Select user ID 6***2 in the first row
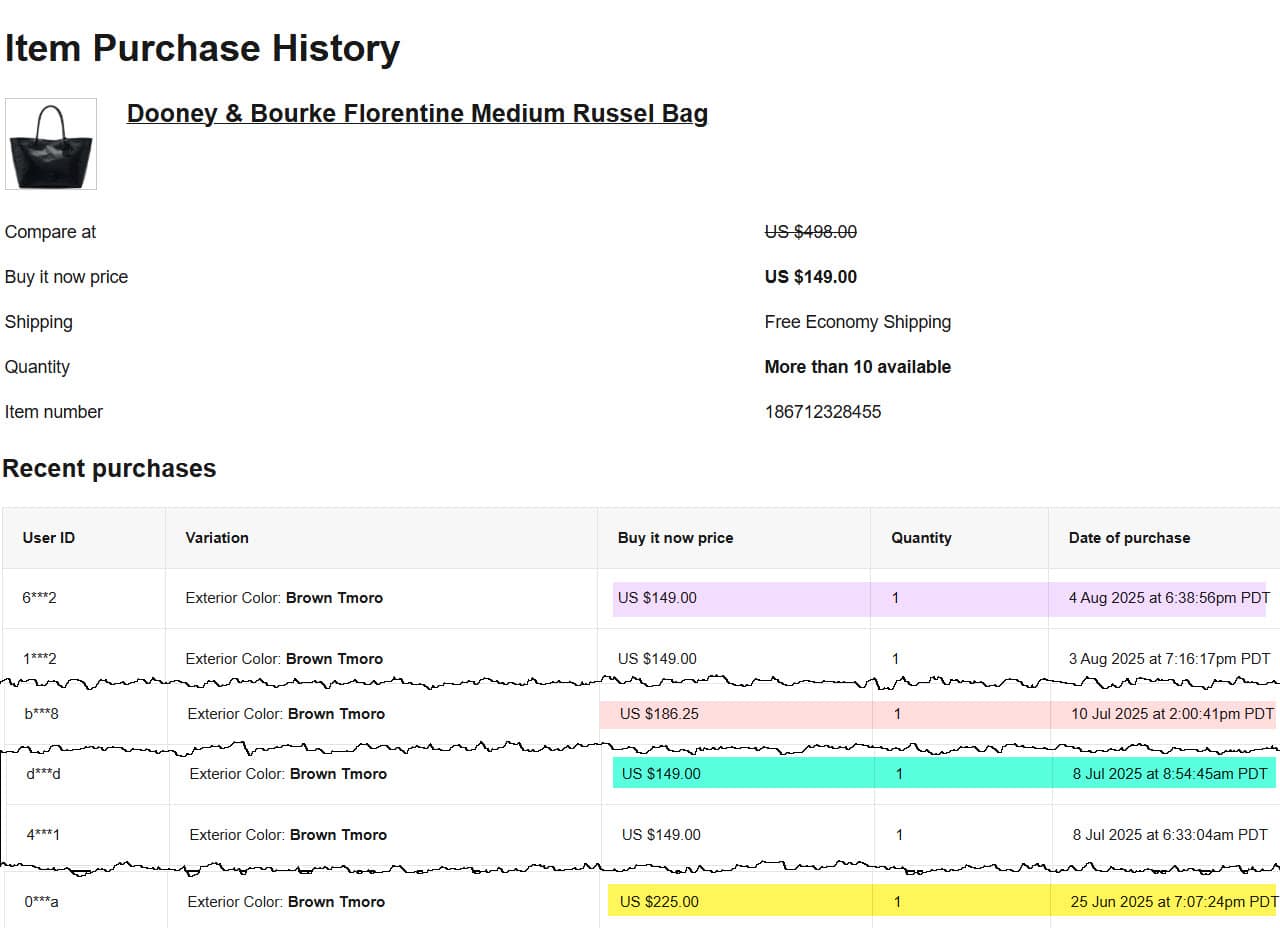Screen dimensions: 1280x928 tap(40, 598)
